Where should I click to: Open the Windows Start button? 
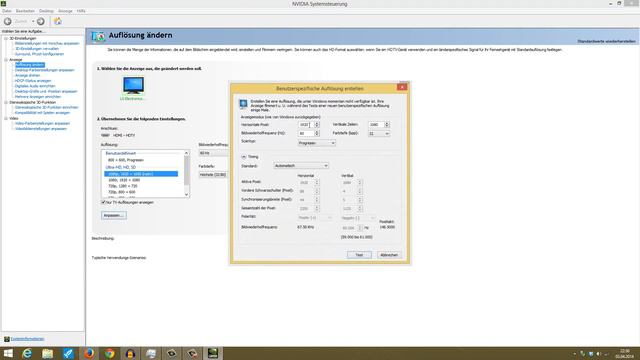point(8,353)
